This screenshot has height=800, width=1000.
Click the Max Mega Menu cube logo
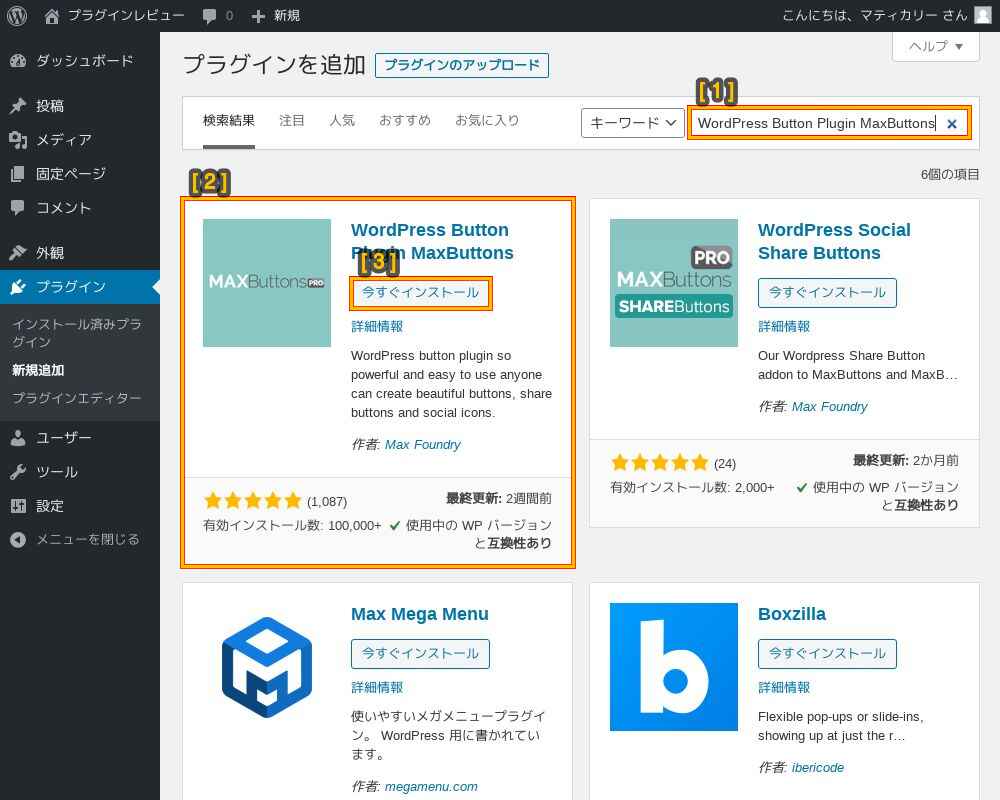pos(267,667)
